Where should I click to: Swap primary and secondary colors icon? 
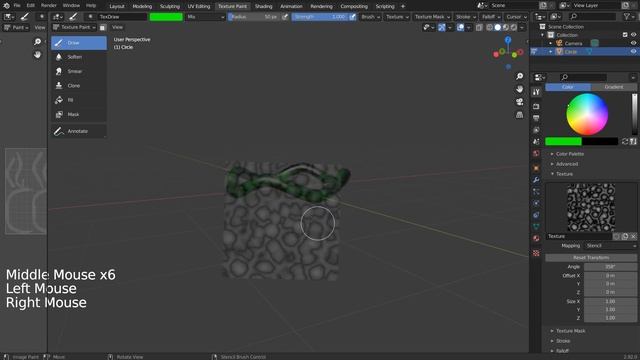[624, 141]
